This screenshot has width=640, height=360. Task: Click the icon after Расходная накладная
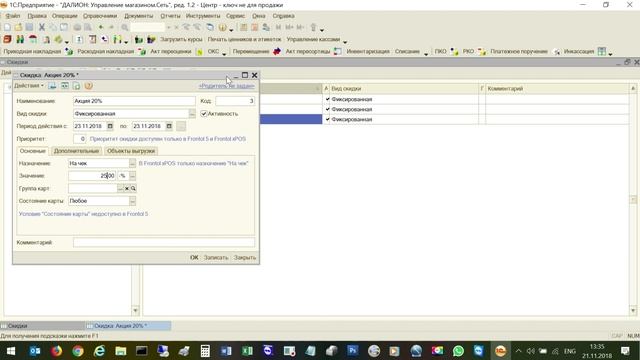click(142, 51)
